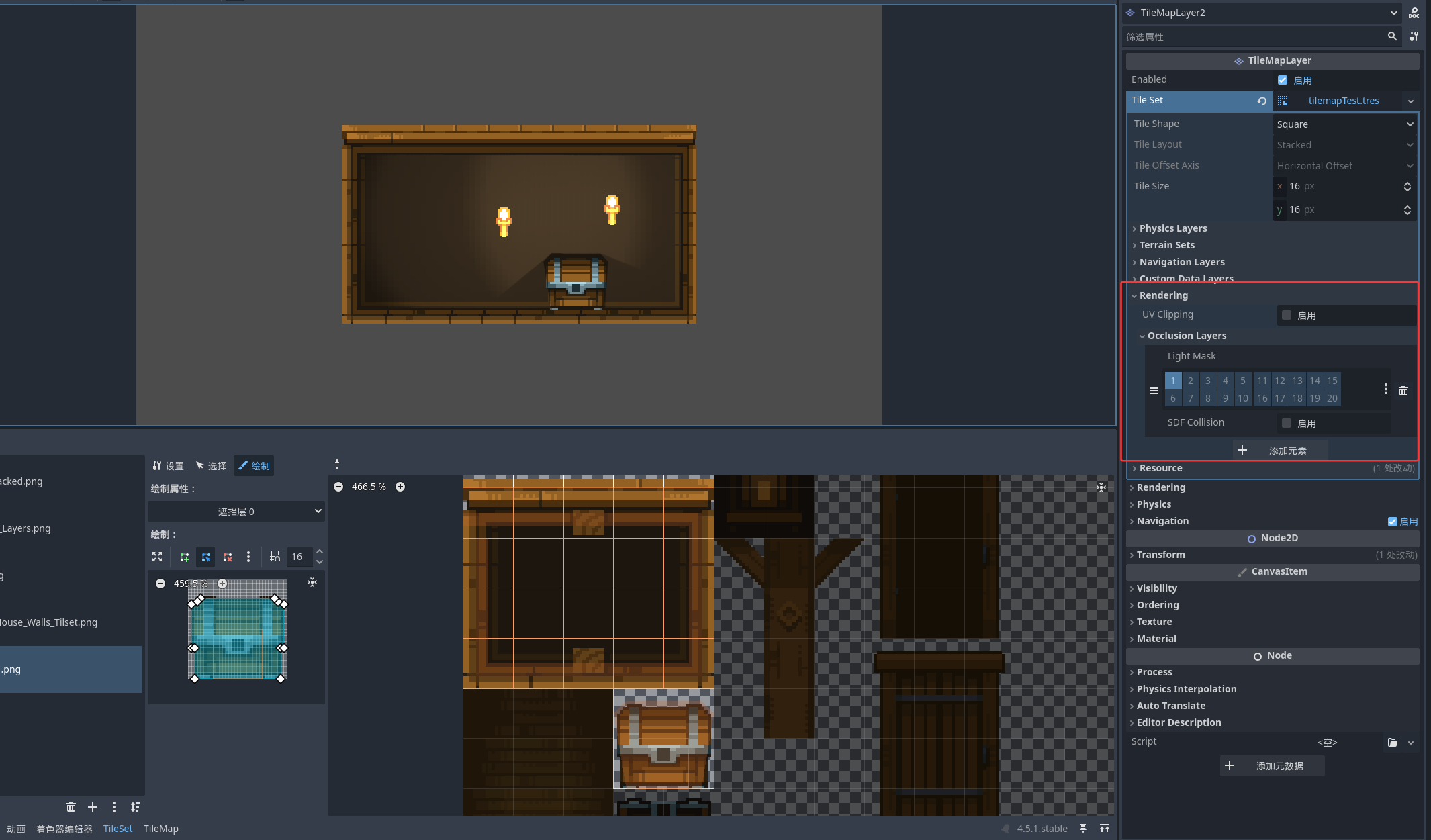Screen dimensions: 1431x840
Task: Click the sort sources icon
Action: 136,807
